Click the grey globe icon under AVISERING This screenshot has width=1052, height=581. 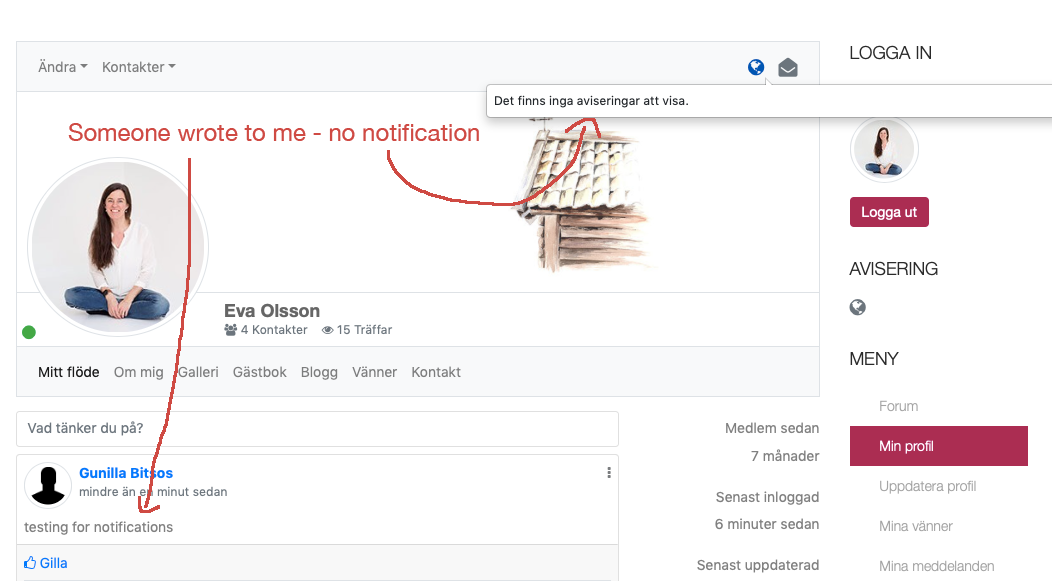pos(857,307)
